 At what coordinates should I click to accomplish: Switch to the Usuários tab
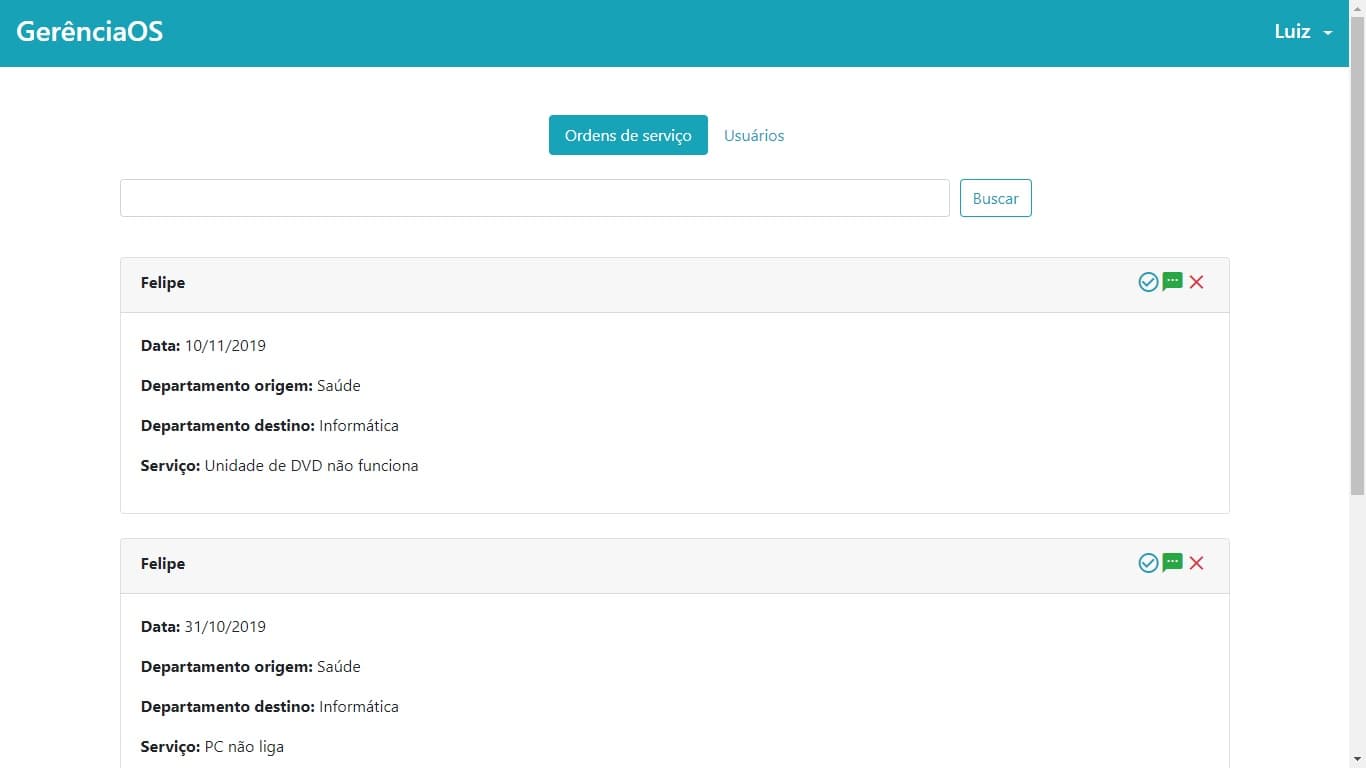click(753, 135)
